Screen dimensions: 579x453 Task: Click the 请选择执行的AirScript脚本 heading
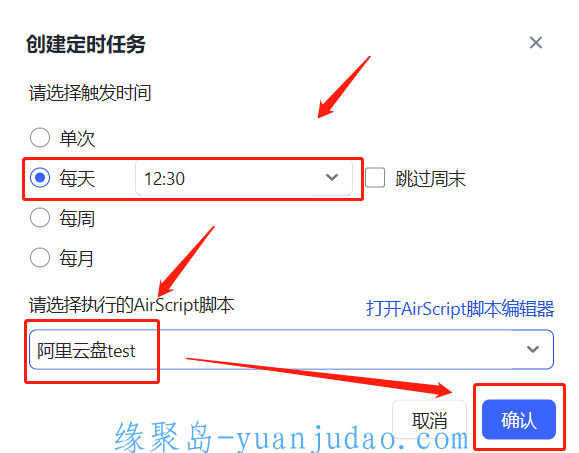pyautogui.click(x=131, y=306)
